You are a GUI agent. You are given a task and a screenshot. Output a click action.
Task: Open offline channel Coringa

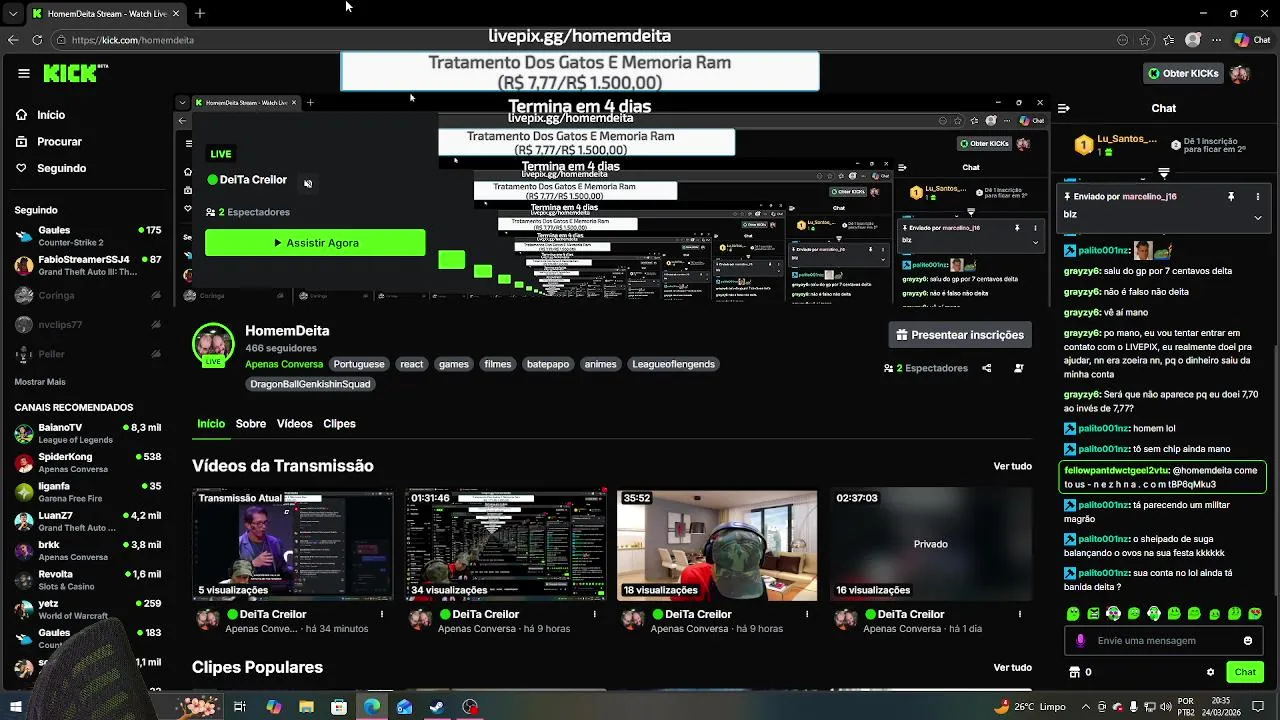point(88,295)
